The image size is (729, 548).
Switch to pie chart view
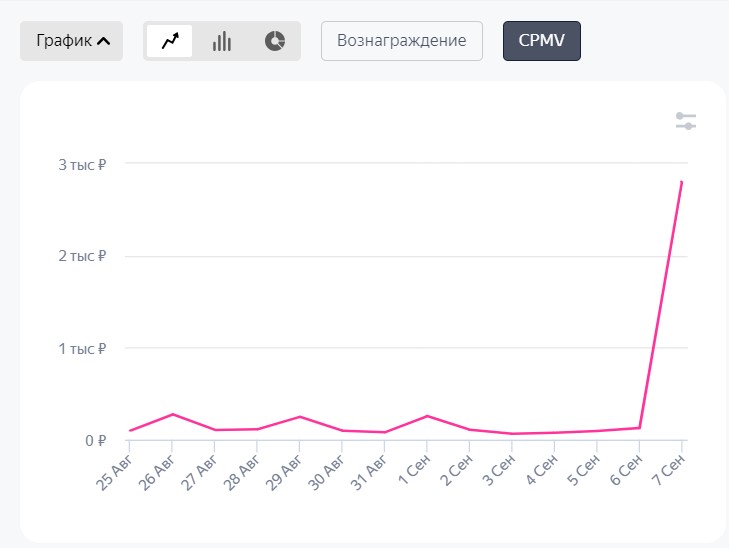(x=275, y=41)
